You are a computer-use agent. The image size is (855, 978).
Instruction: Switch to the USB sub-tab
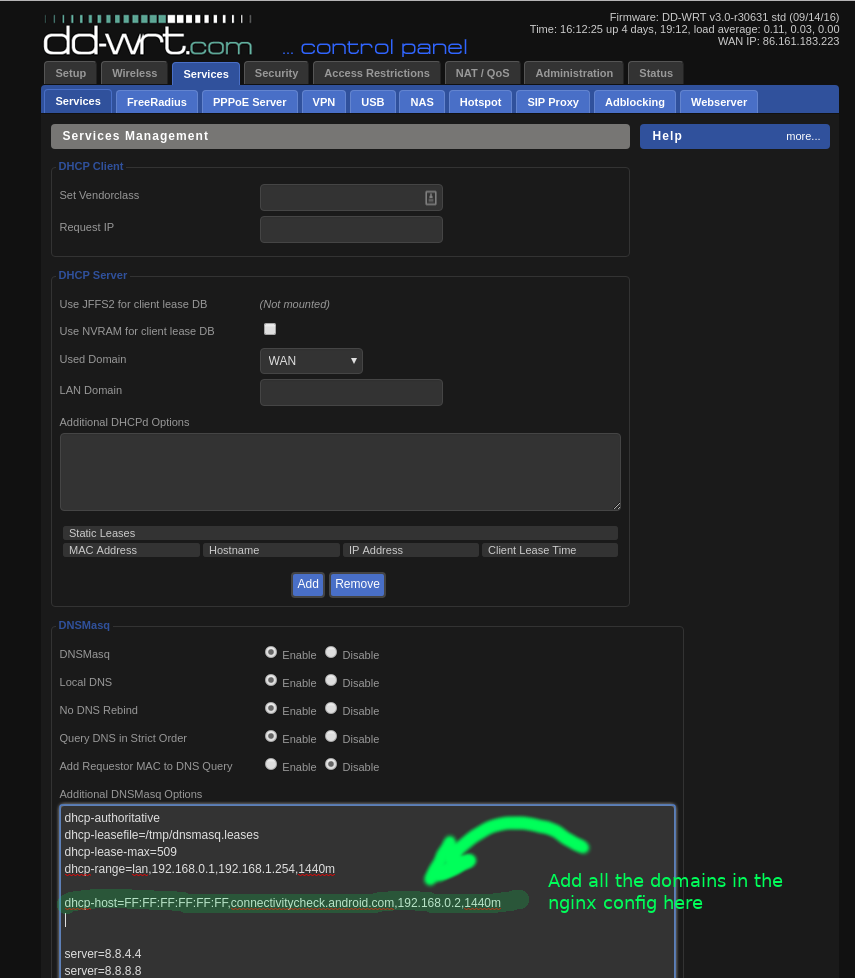point(372,102)
